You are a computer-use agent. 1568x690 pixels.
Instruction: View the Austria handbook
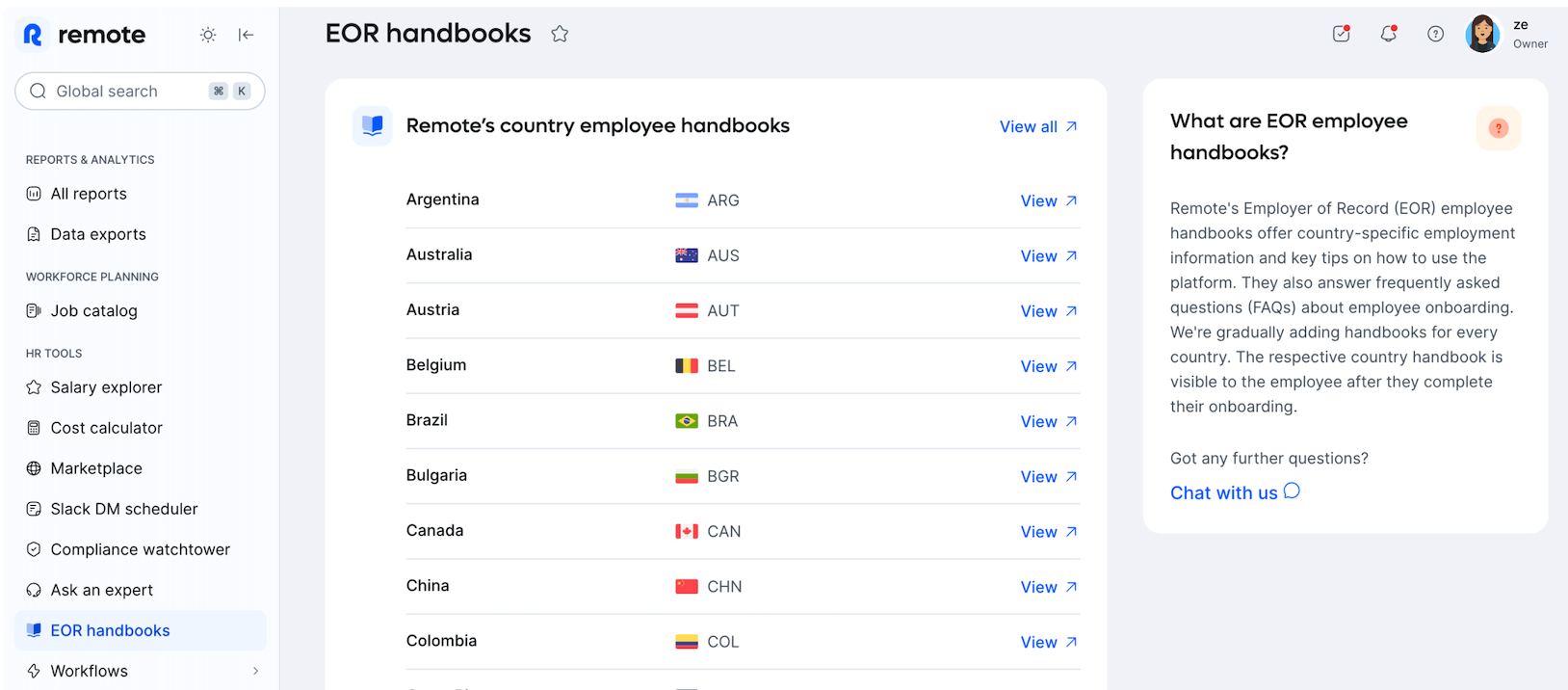click(1049, 310)
